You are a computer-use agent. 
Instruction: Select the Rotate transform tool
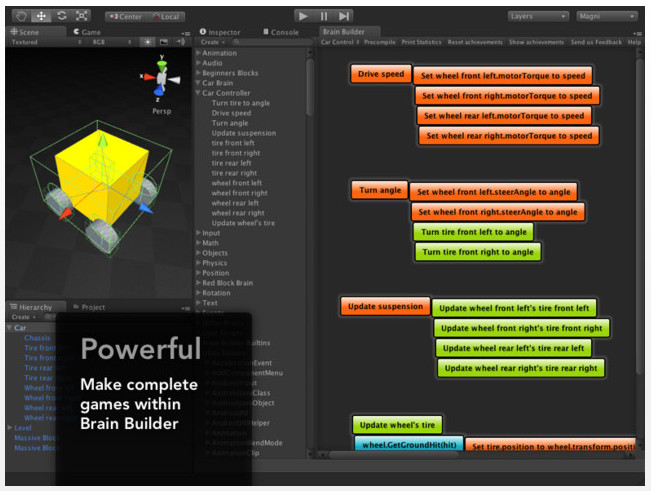coord(61,16)
